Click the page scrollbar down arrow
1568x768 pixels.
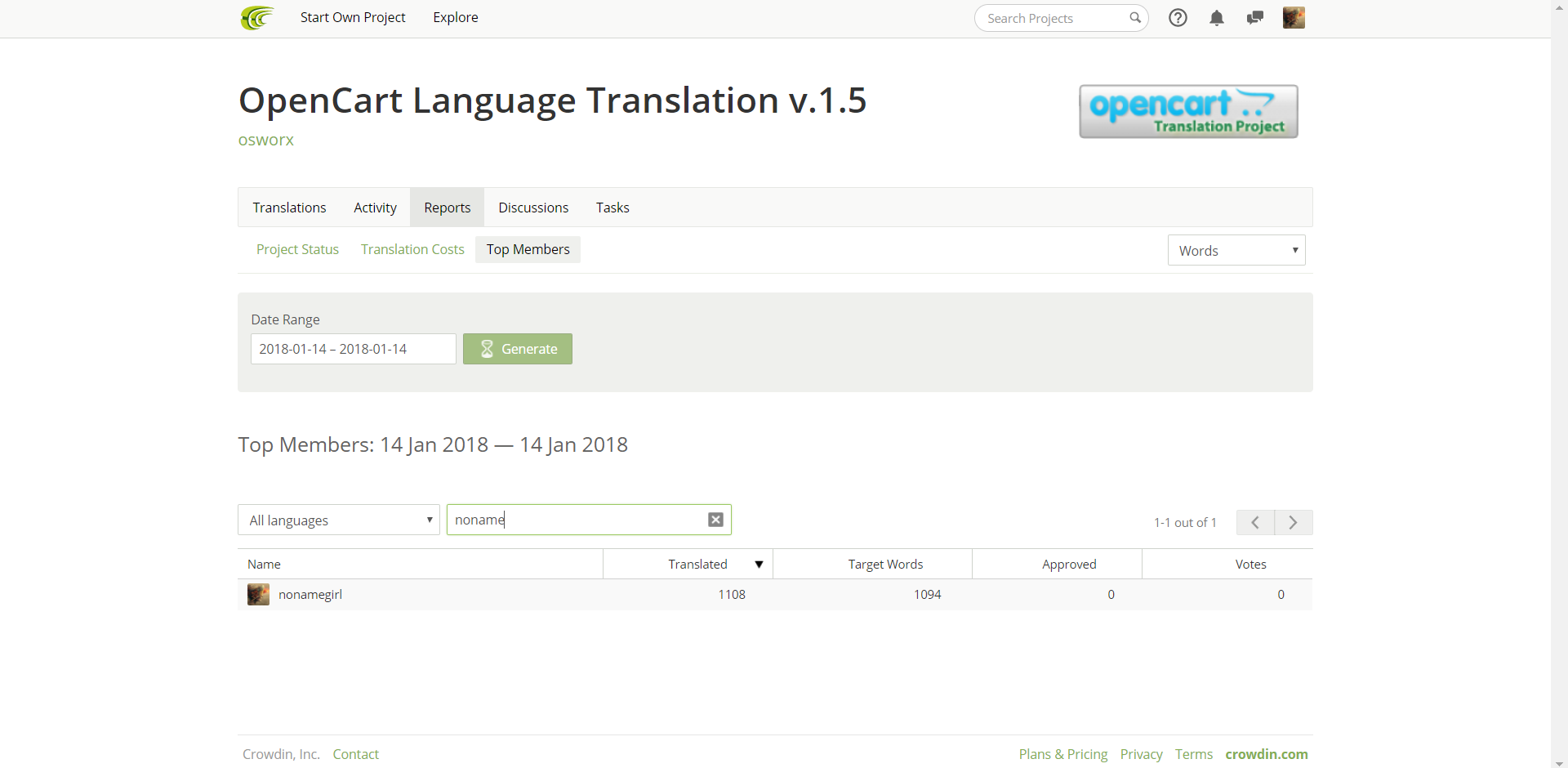(1560, 762)
